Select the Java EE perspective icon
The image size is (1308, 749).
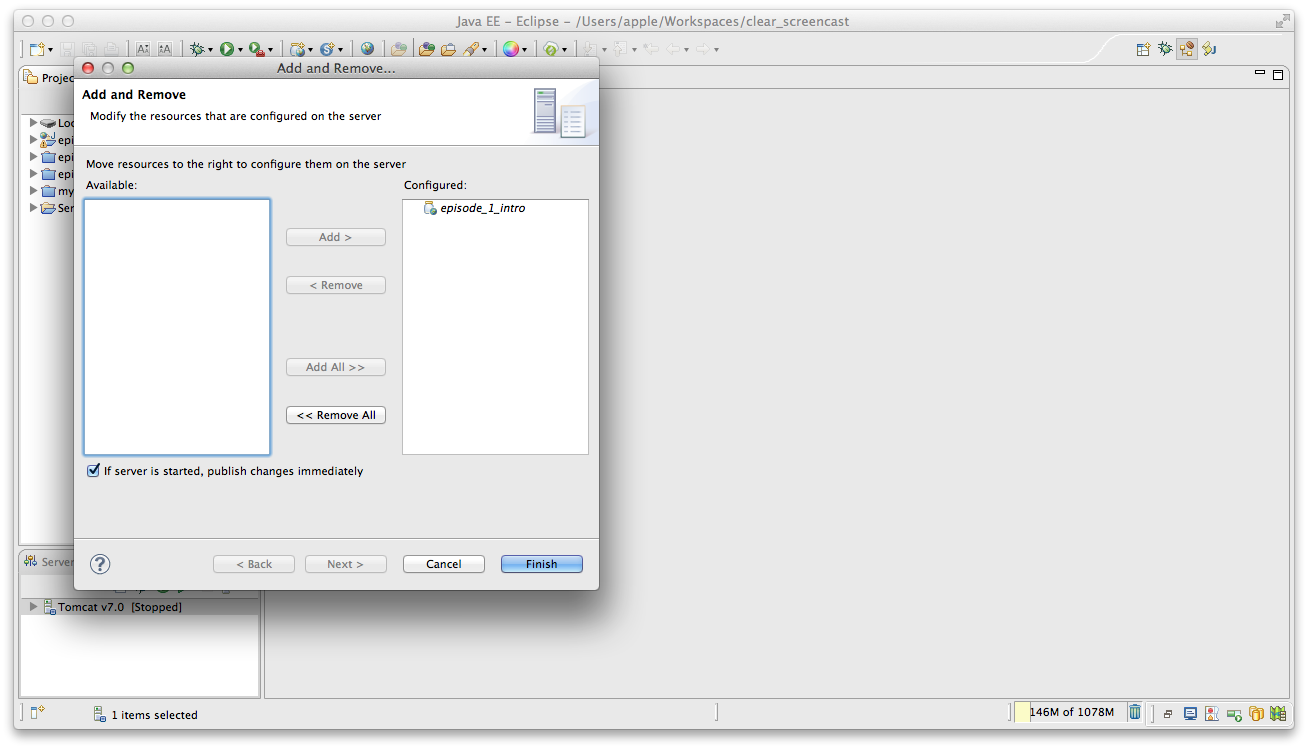1187,49
